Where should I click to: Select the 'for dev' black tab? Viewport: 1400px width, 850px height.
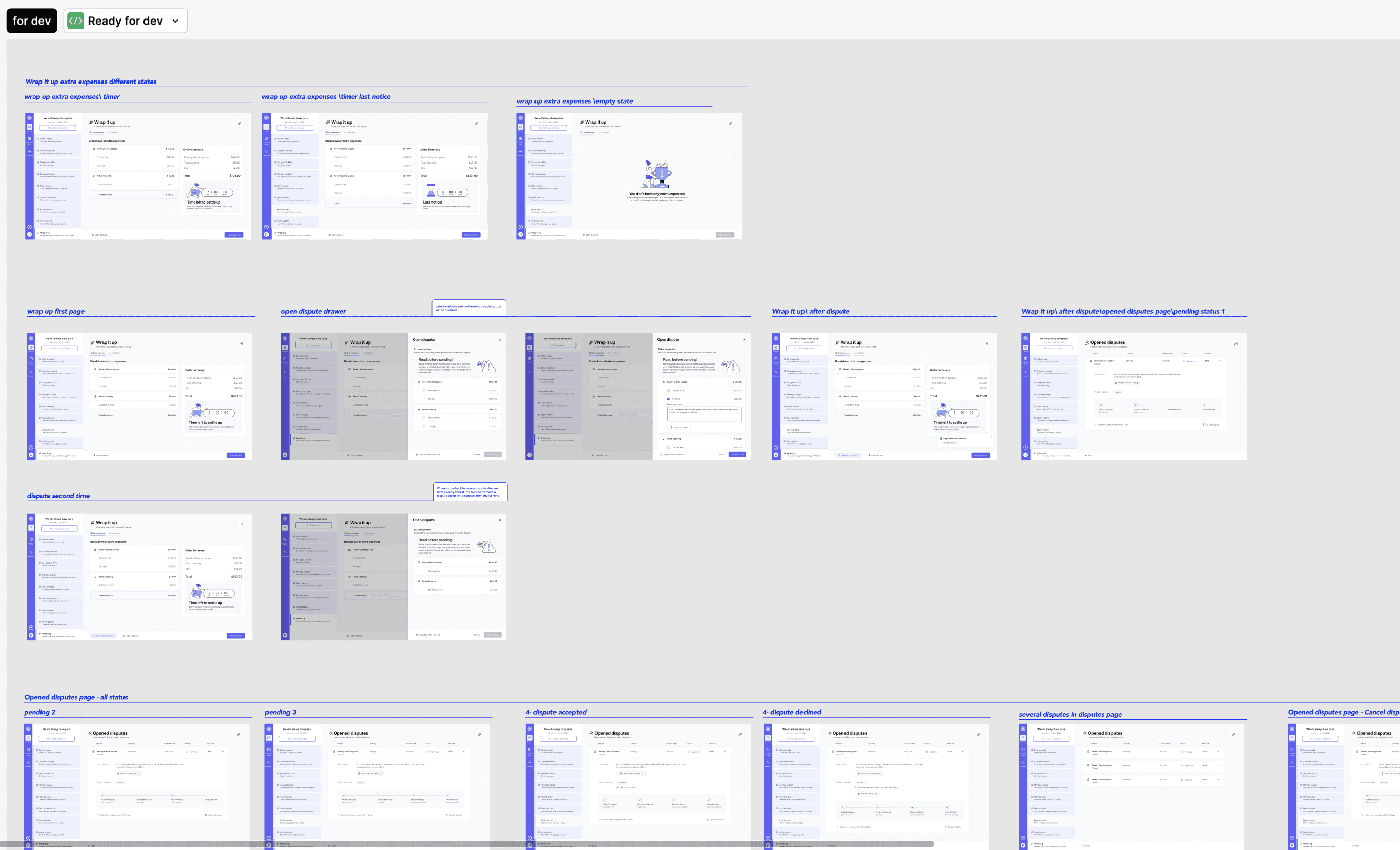[32, 21]
